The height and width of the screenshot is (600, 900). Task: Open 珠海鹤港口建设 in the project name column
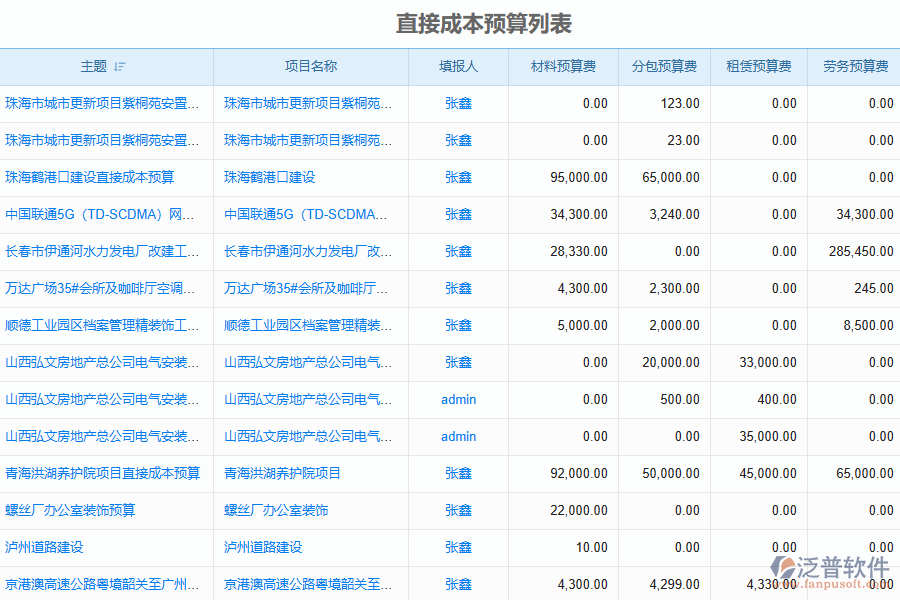click(270, 177)
